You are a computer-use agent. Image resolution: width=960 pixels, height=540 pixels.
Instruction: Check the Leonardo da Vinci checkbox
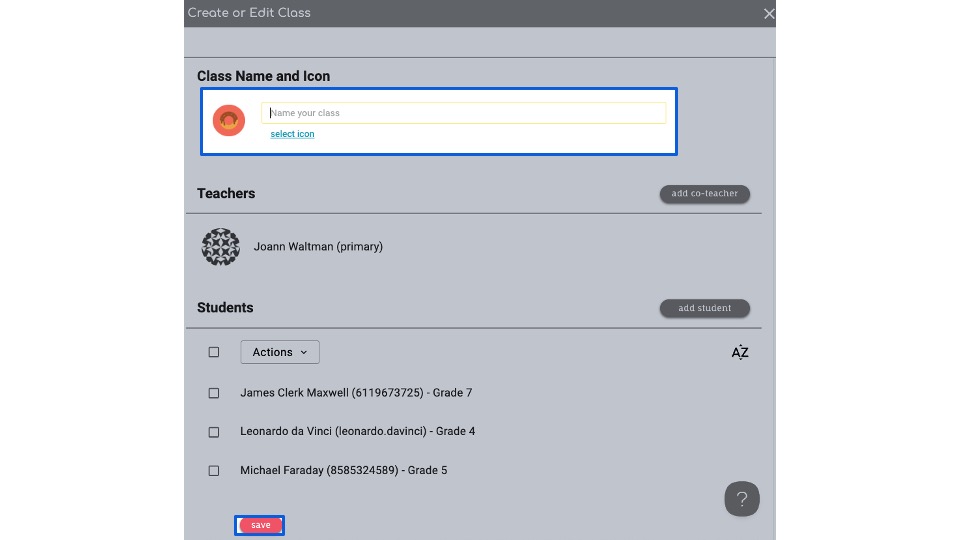click(214, 432)
